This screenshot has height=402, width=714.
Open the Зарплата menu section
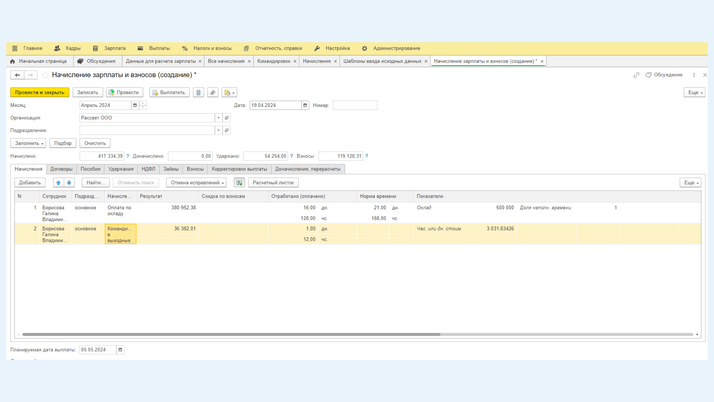click(114, 48)
